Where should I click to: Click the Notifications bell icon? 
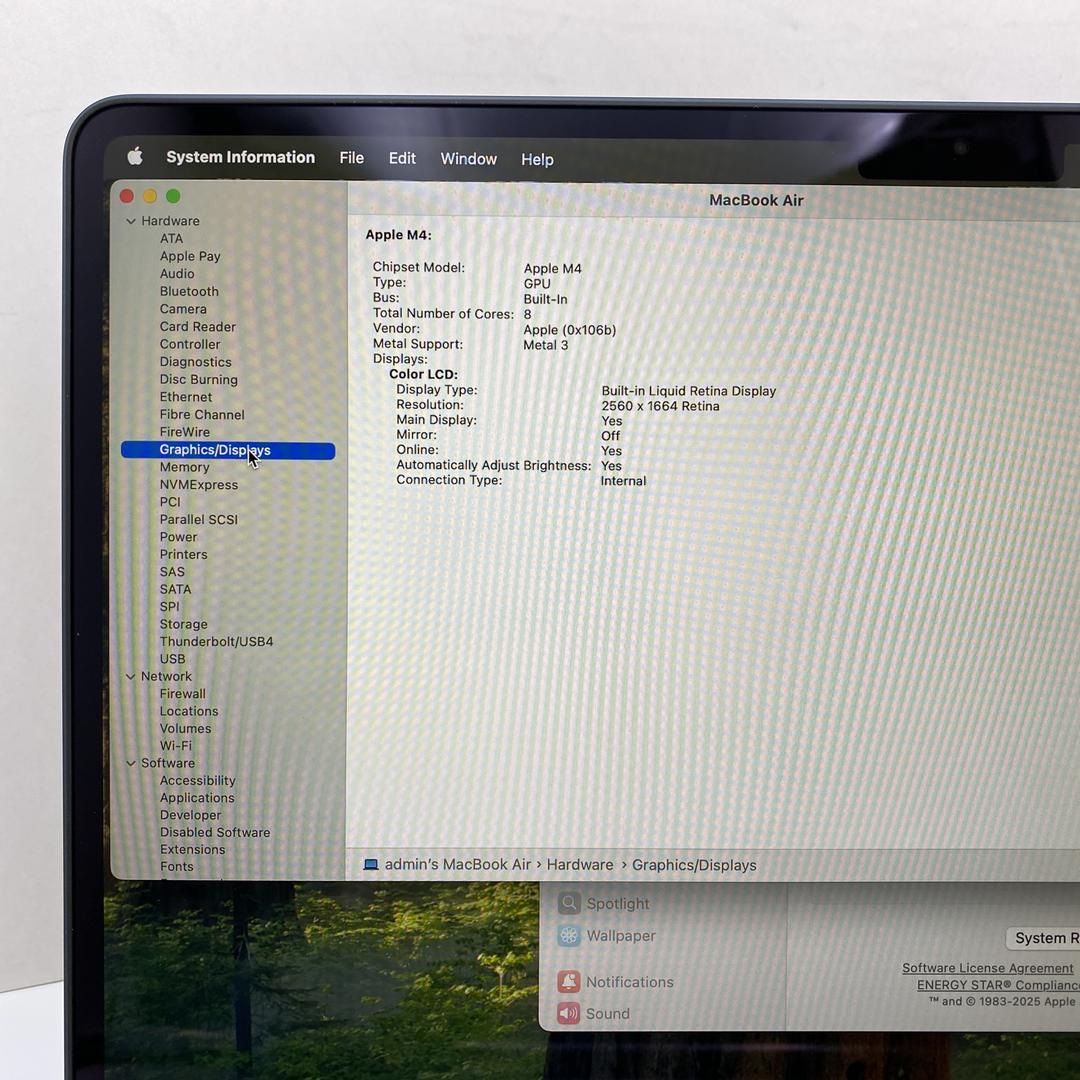click(569, 982)
